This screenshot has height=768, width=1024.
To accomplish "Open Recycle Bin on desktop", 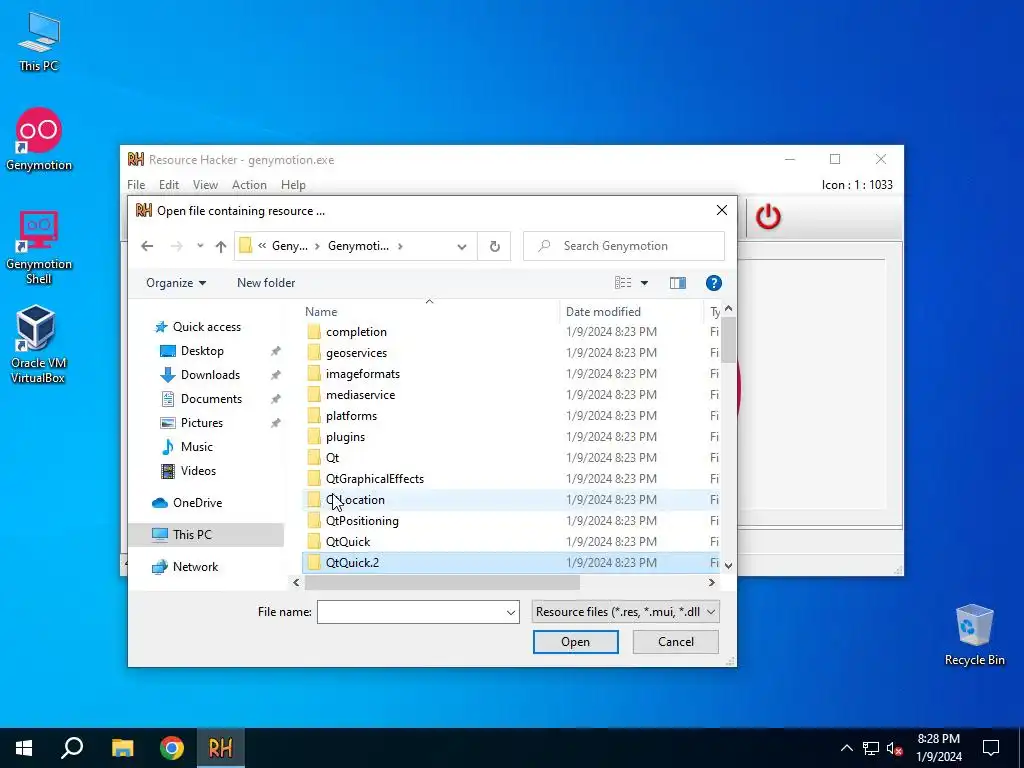I will tap(974, 635).
